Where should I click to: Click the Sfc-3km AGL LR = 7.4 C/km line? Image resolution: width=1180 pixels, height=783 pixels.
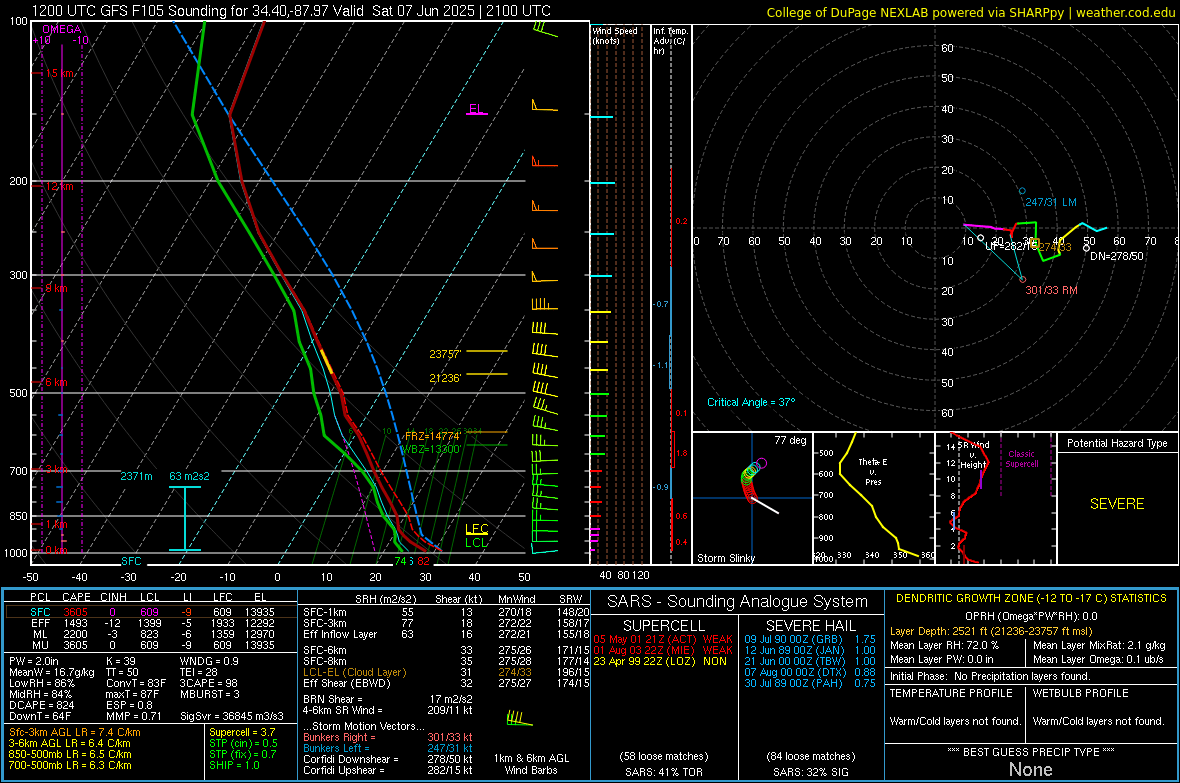[75, 732]
